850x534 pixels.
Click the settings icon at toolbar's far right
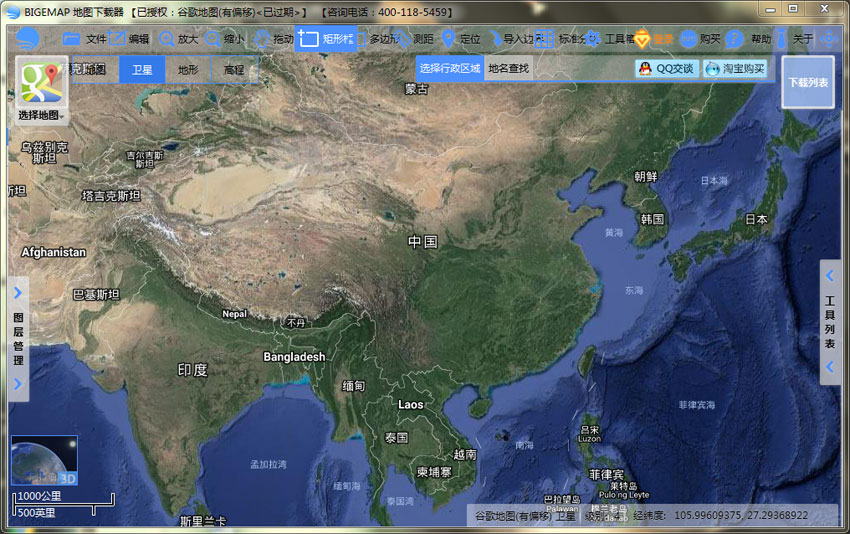click(x=829, y=39)
